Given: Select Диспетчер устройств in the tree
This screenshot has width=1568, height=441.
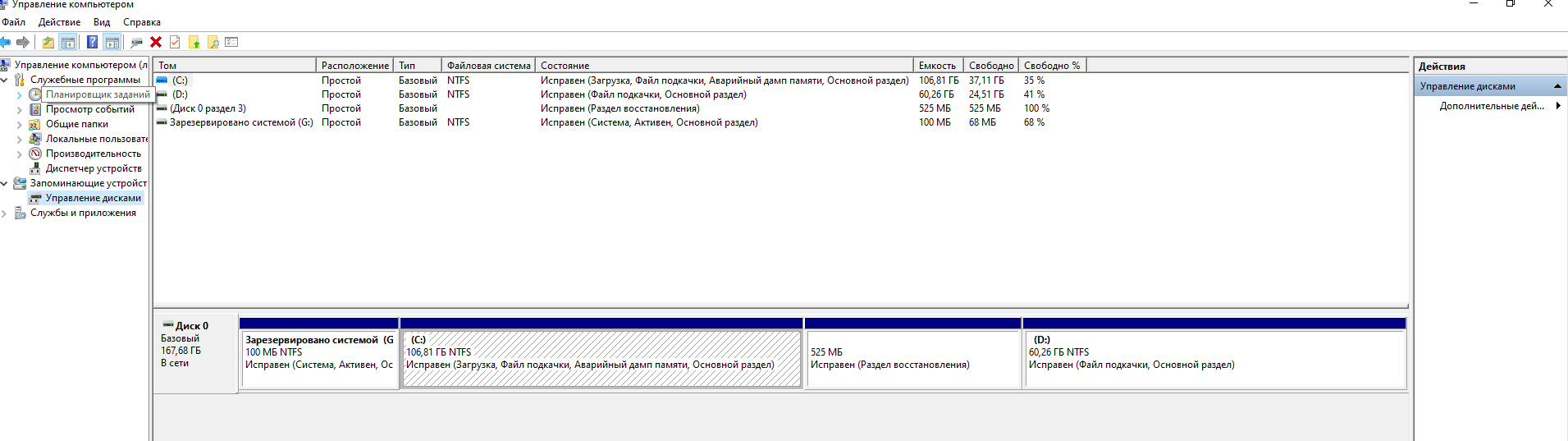Looking at the screenshot, I should point(93,168).
